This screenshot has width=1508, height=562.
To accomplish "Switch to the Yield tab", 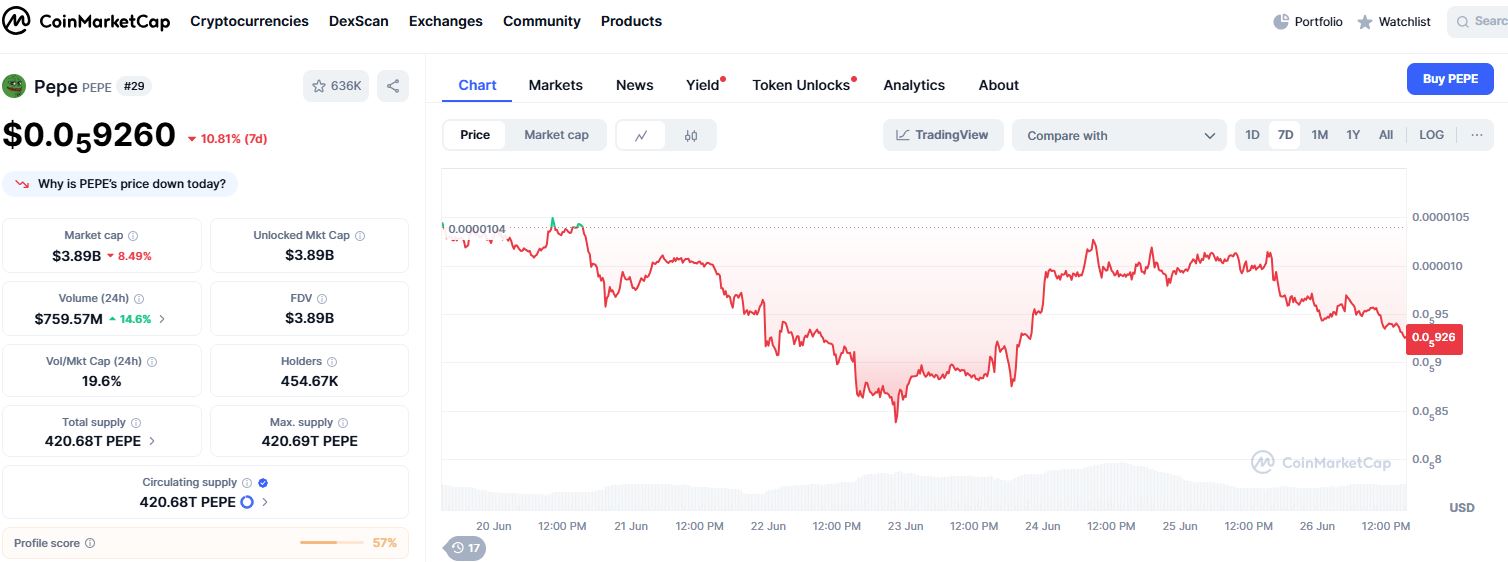I will pos(703,85).
